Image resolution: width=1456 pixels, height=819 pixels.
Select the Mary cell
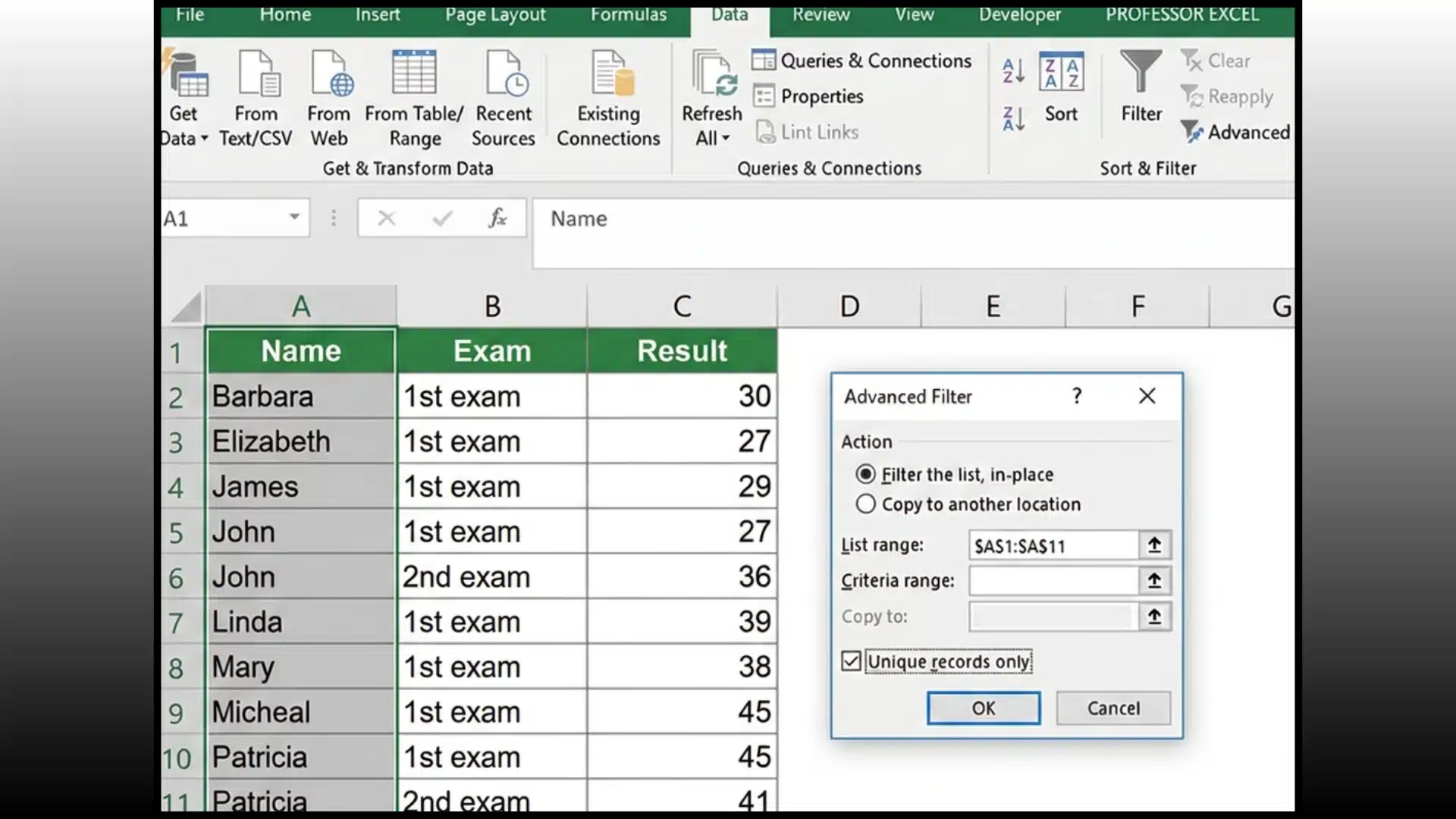(301, 667)
